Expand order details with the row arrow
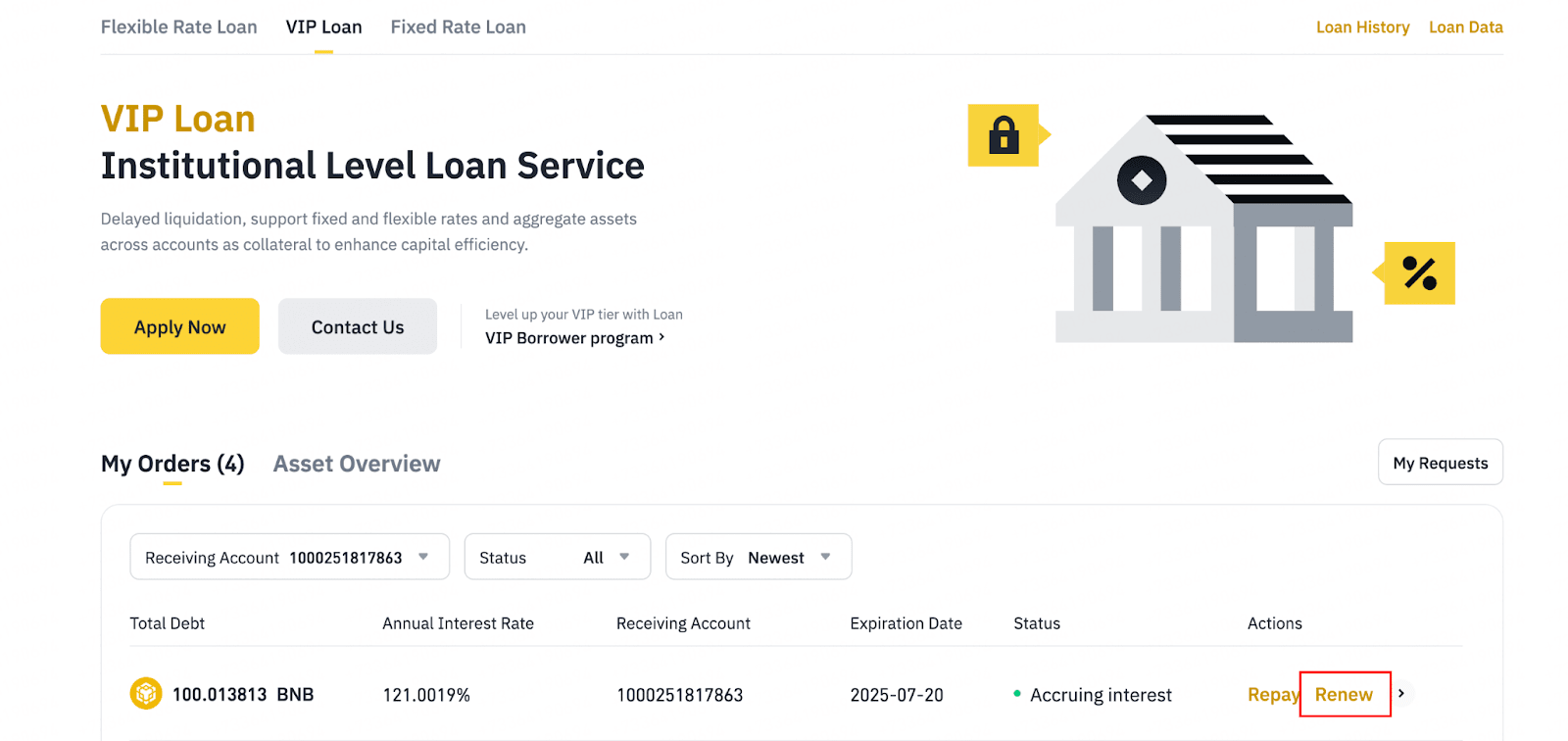1568x741 pixels. [1401, 694]
